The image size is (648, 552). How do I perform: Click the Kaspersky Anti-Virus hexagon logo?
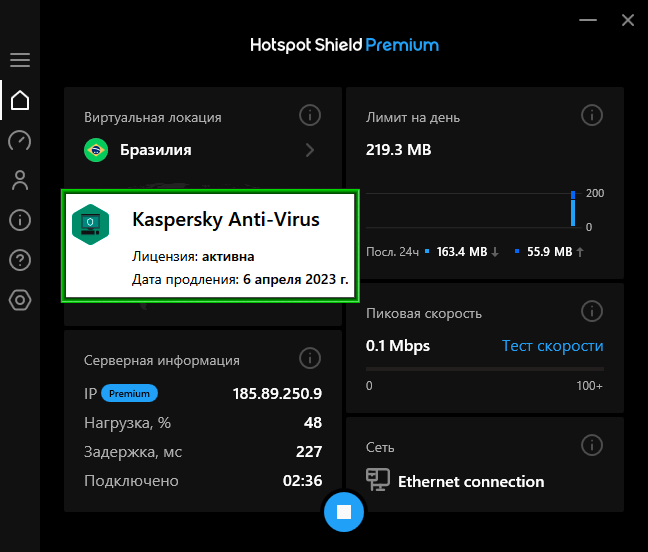coord(91,224)
